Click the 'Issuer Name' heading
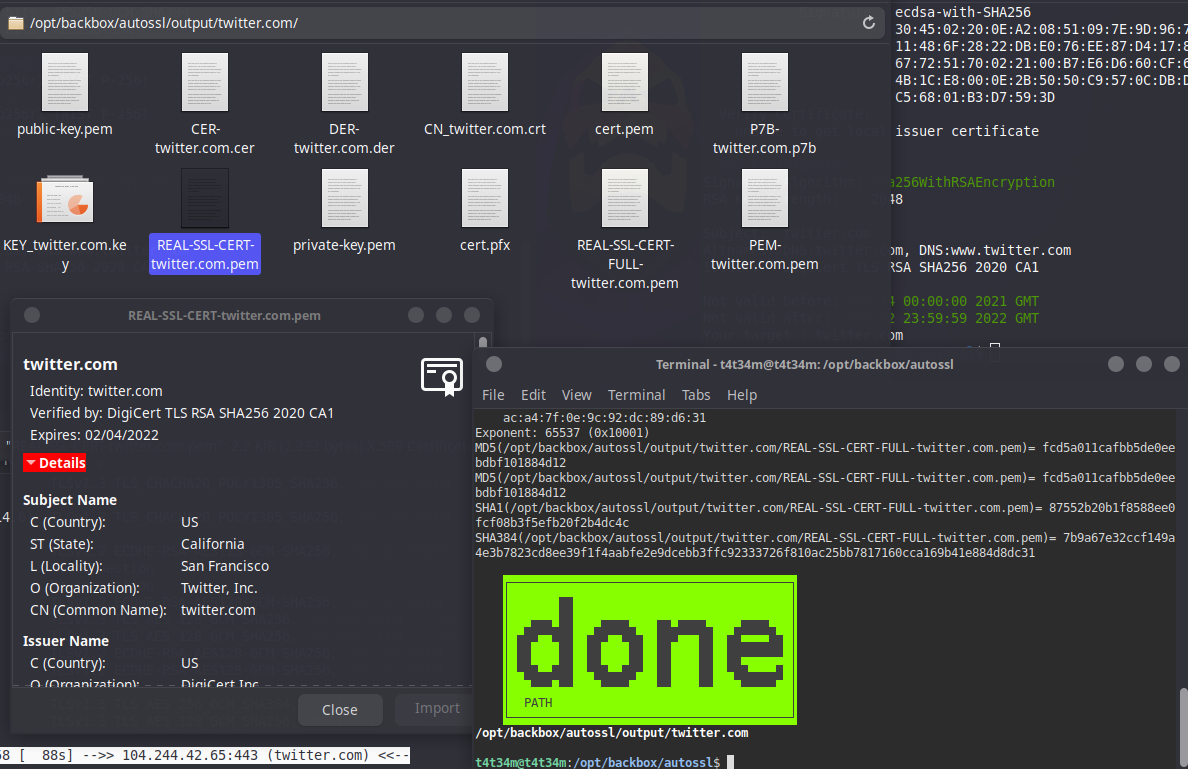This screenshot has height=769, width=1188. [66, 641]
